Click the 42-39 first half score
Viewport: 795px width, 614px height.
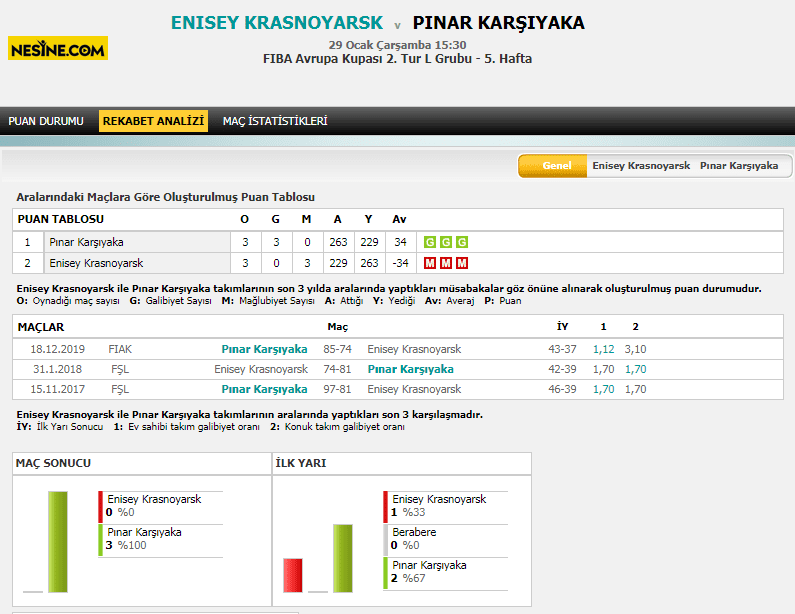click(x=562, y=369)
